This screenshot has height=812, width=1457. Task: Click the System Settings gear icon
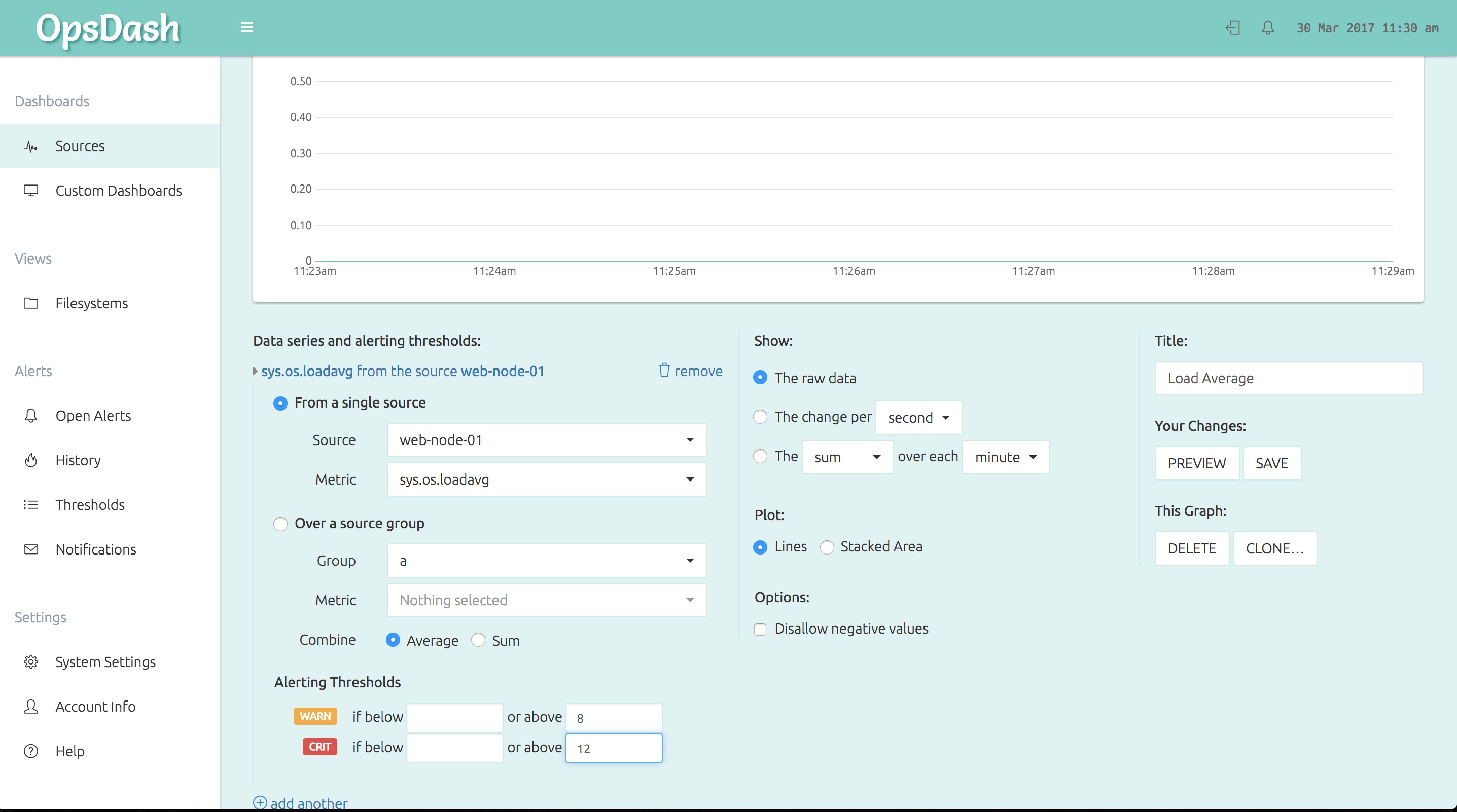pyautogui.click(x=30, y=661)
